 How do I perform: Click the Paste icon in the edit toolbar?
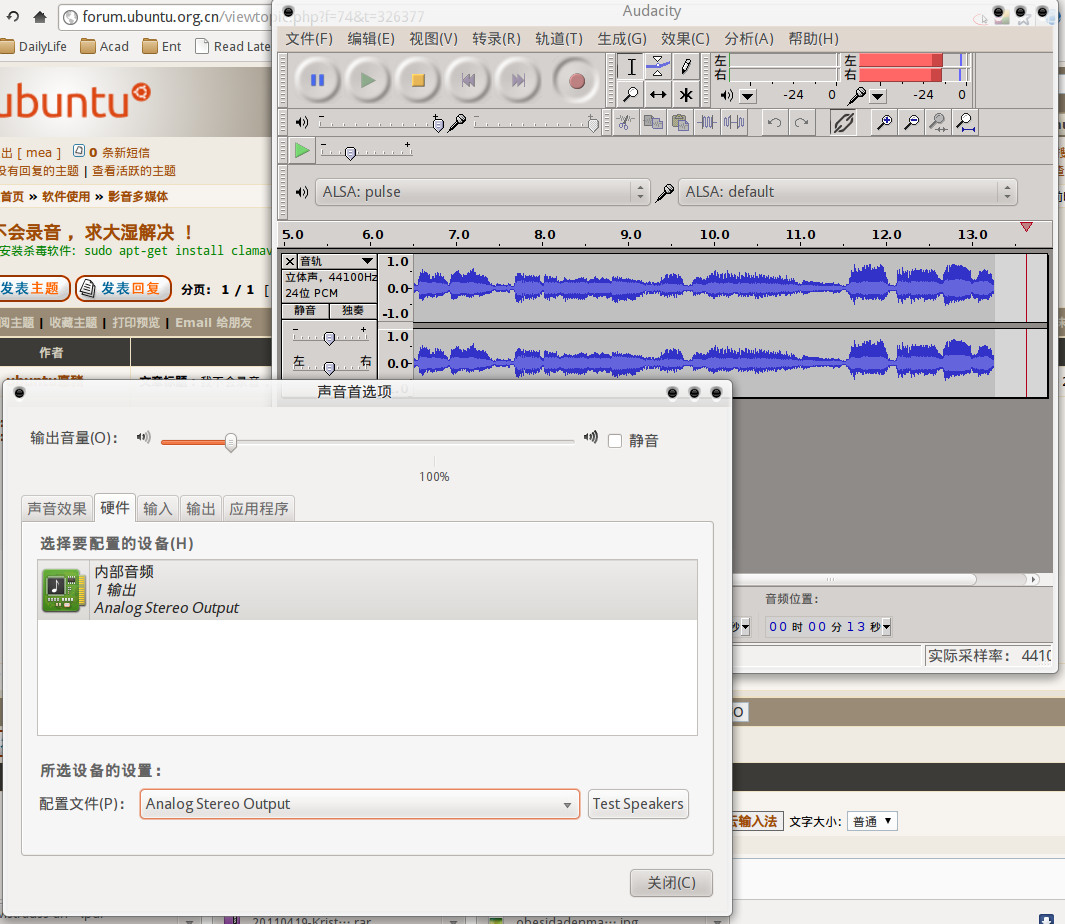pos(680,122)
